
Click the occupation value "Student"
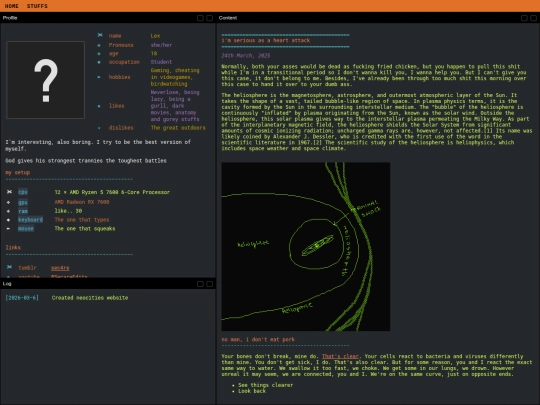click(161, 62)
